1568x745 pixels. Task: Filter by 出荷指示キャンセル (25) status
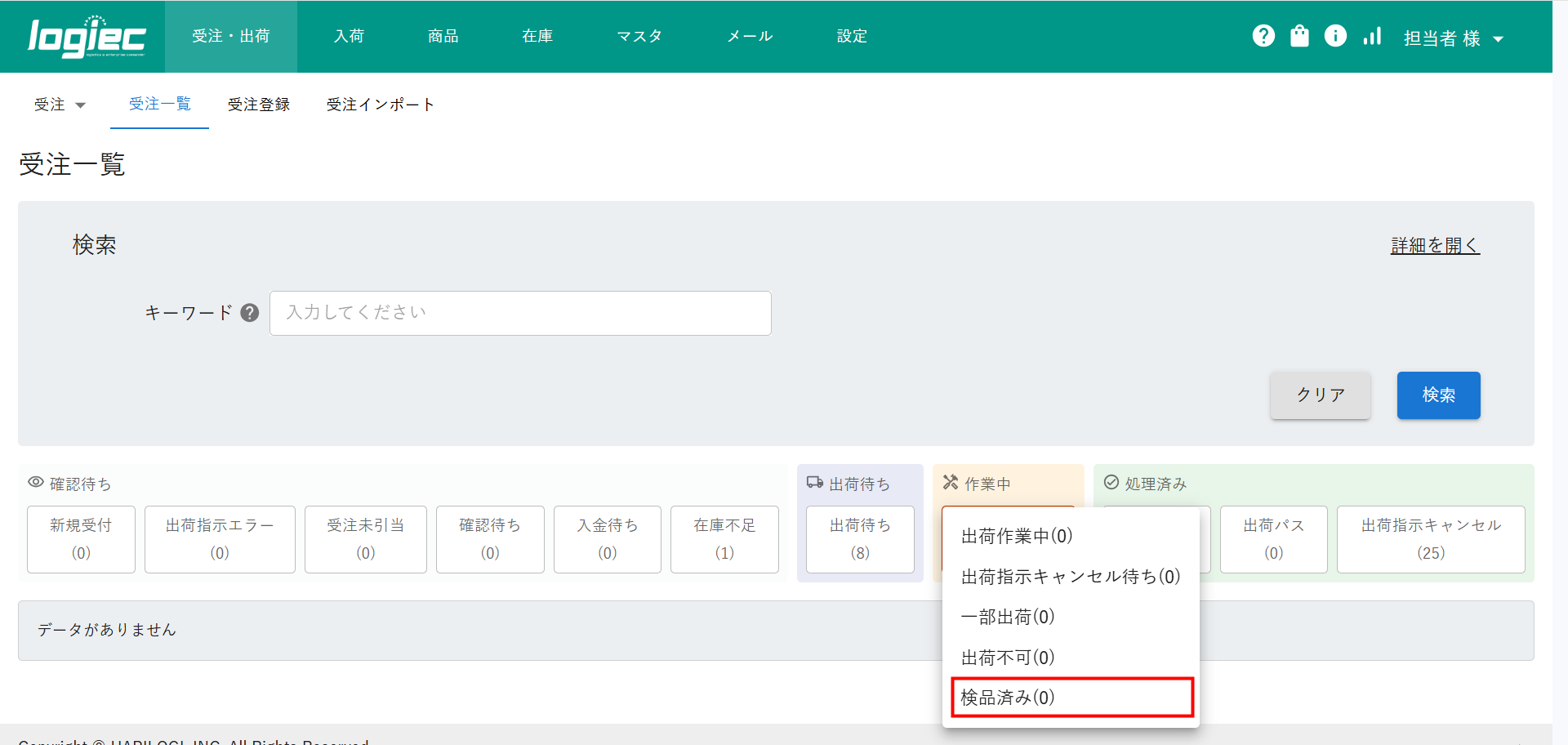[x=1431, y=539]
